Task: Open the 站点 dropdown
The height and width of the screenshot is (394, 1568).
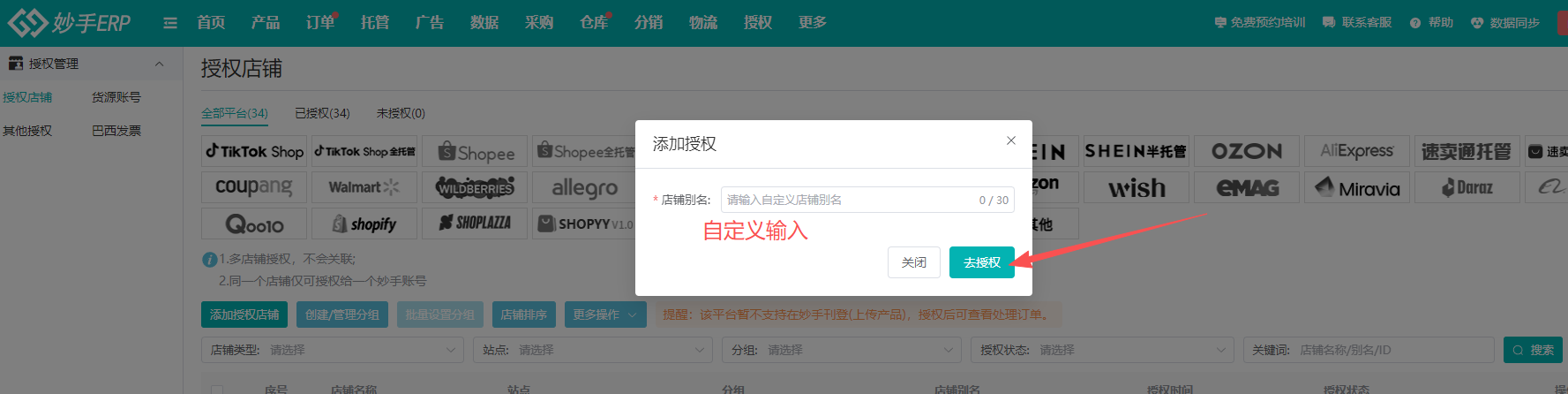Action: coord(593,350)
